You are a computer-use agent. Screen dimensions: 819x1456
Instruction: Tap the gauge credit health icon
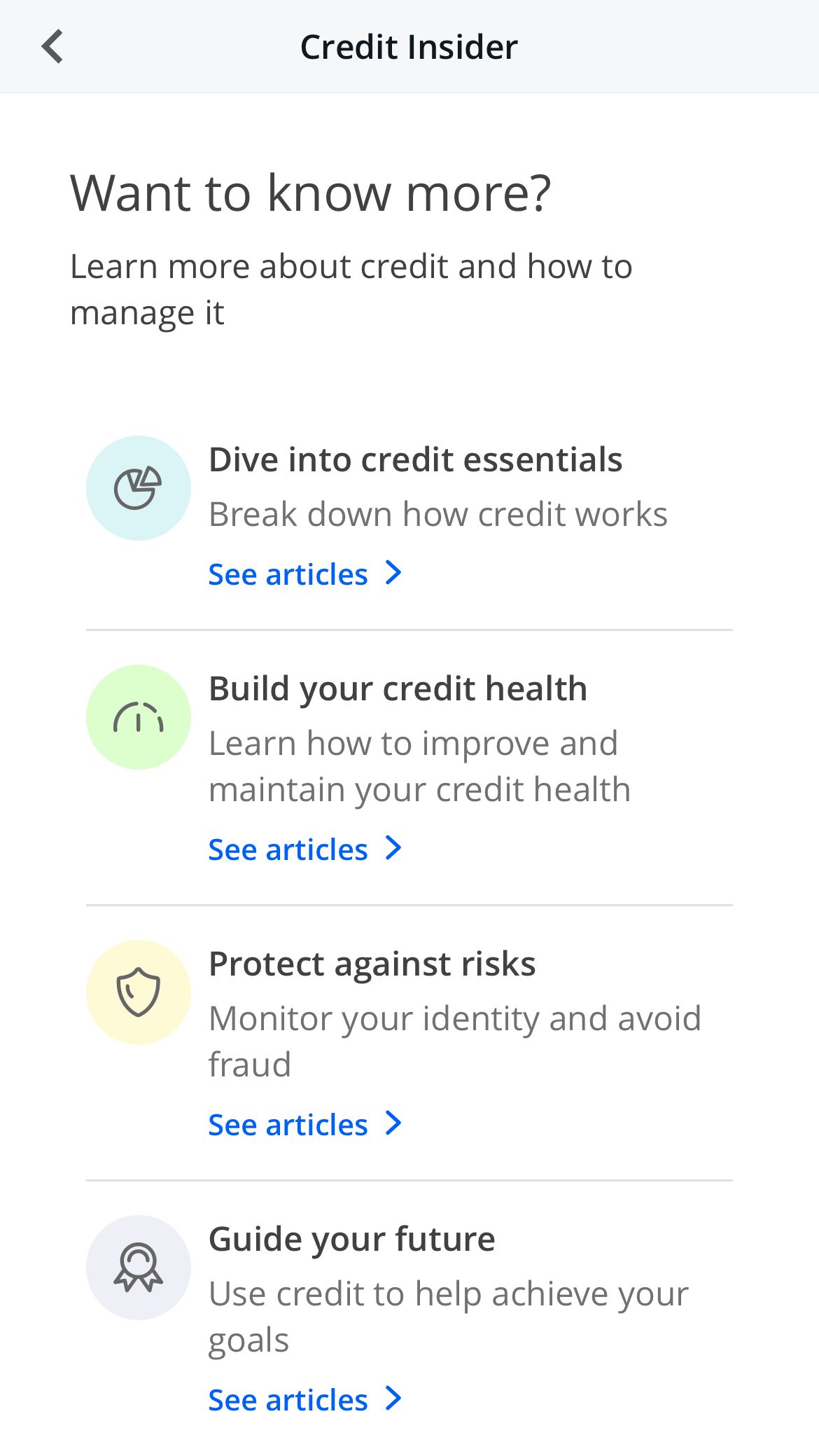[x=139, y=717]
